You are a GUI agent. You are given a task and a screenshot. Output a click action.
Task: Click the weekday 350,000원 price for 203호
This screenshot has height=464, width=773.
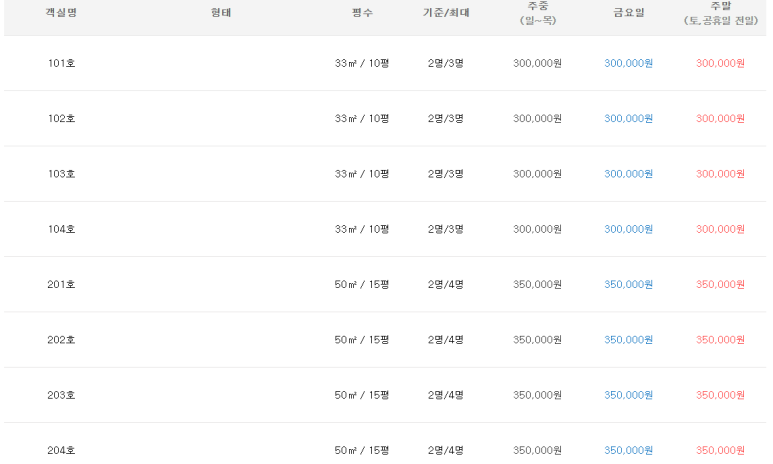coord(537,395)
